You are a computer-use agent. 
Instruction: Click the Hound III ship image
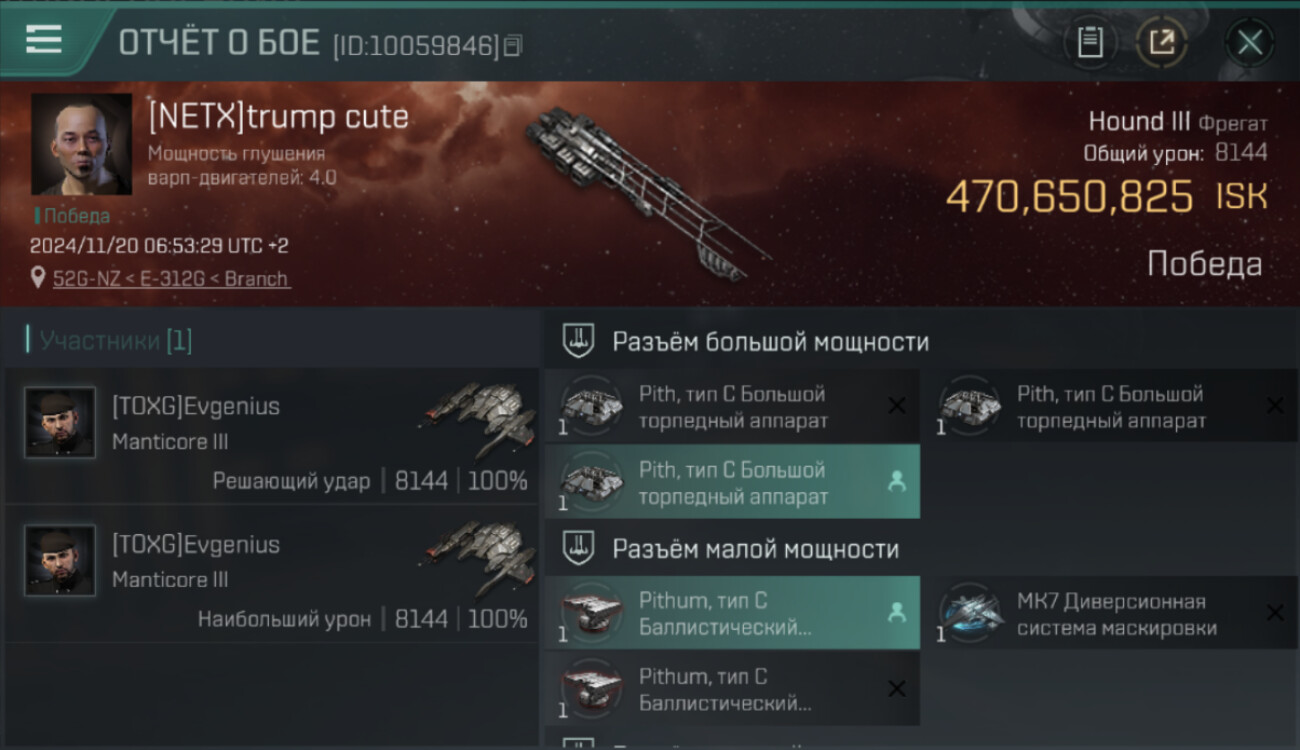640,192
